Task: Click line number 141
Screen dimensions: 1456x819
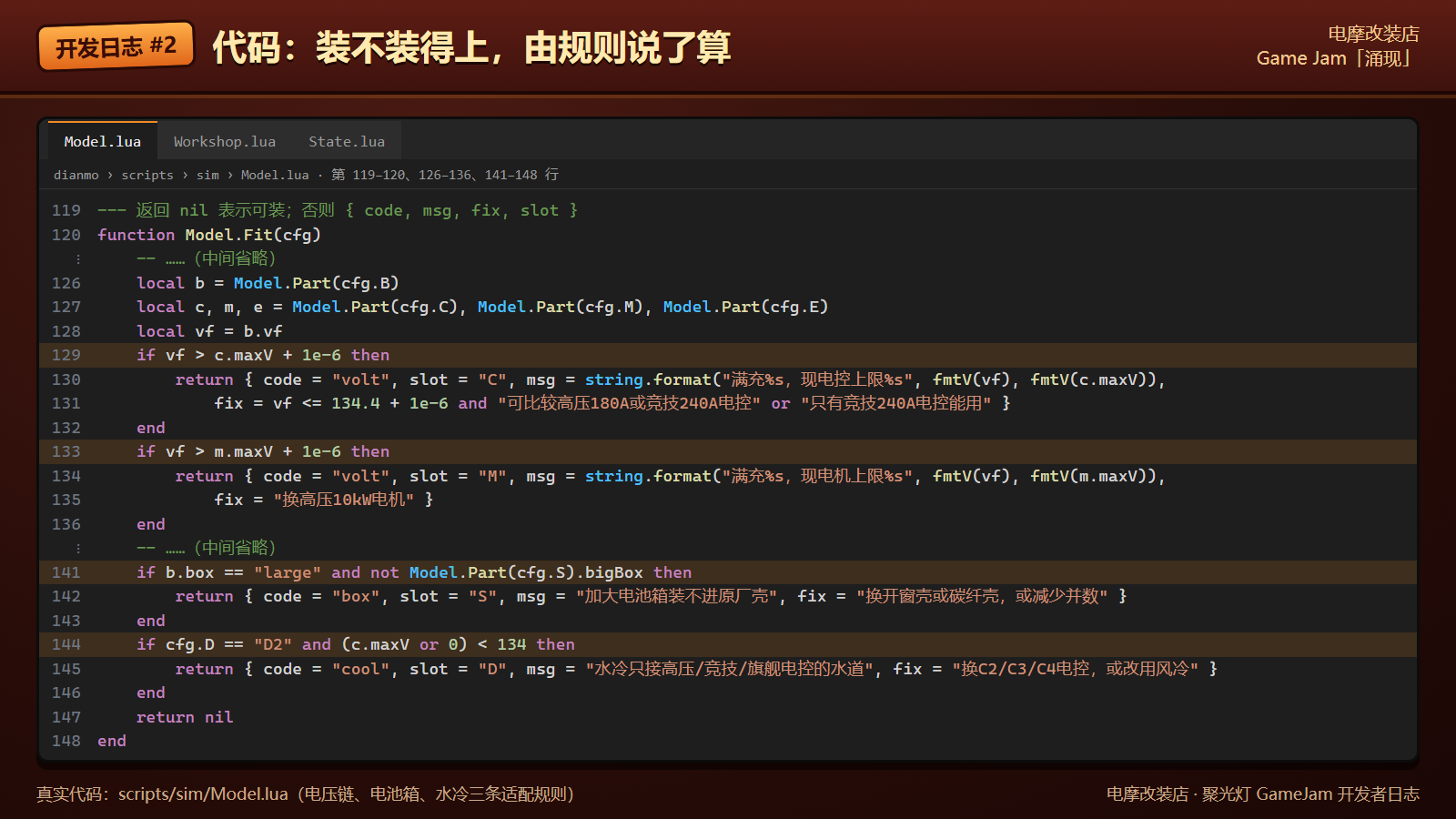Action: (x=66, y=572)
